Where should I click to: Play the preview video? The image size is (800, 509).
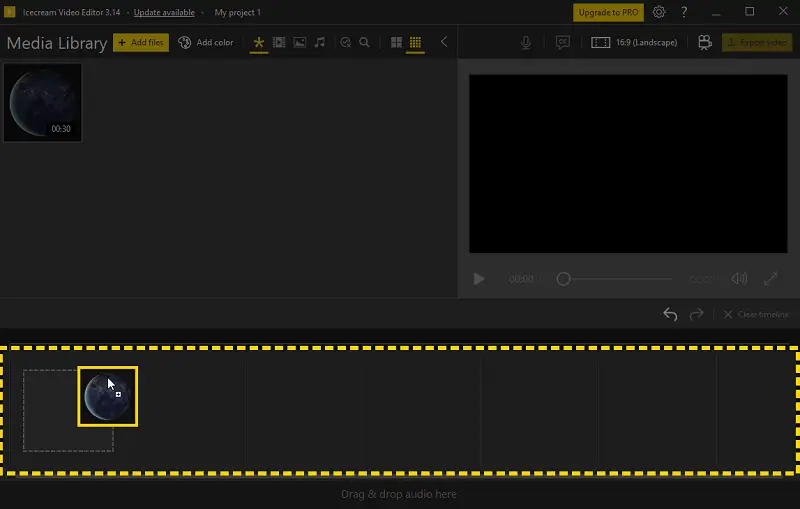pyautogui.click(x=479, y=279)
